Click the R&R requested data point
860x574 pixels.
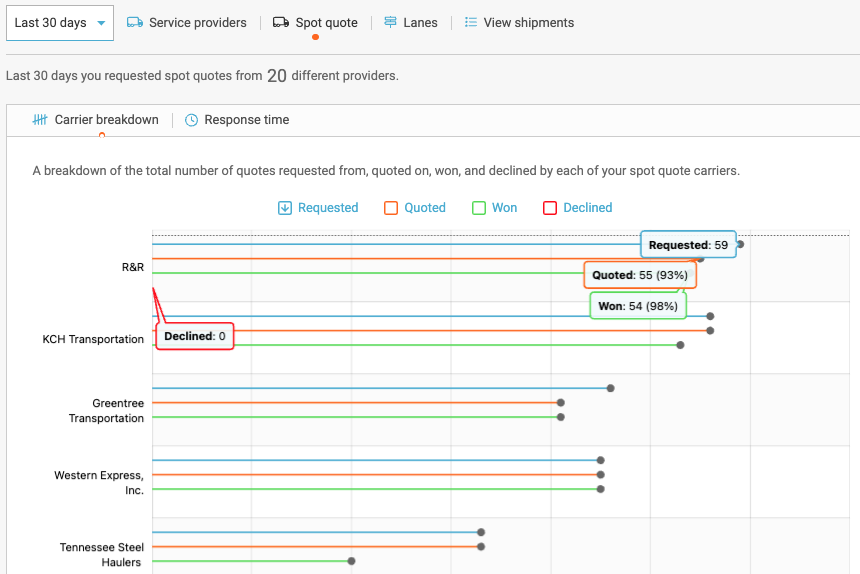click(740, 244)
